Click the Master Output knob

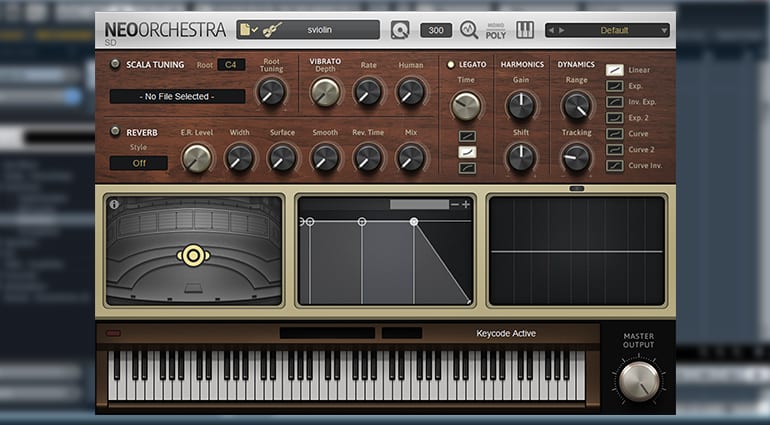[639, 381]
